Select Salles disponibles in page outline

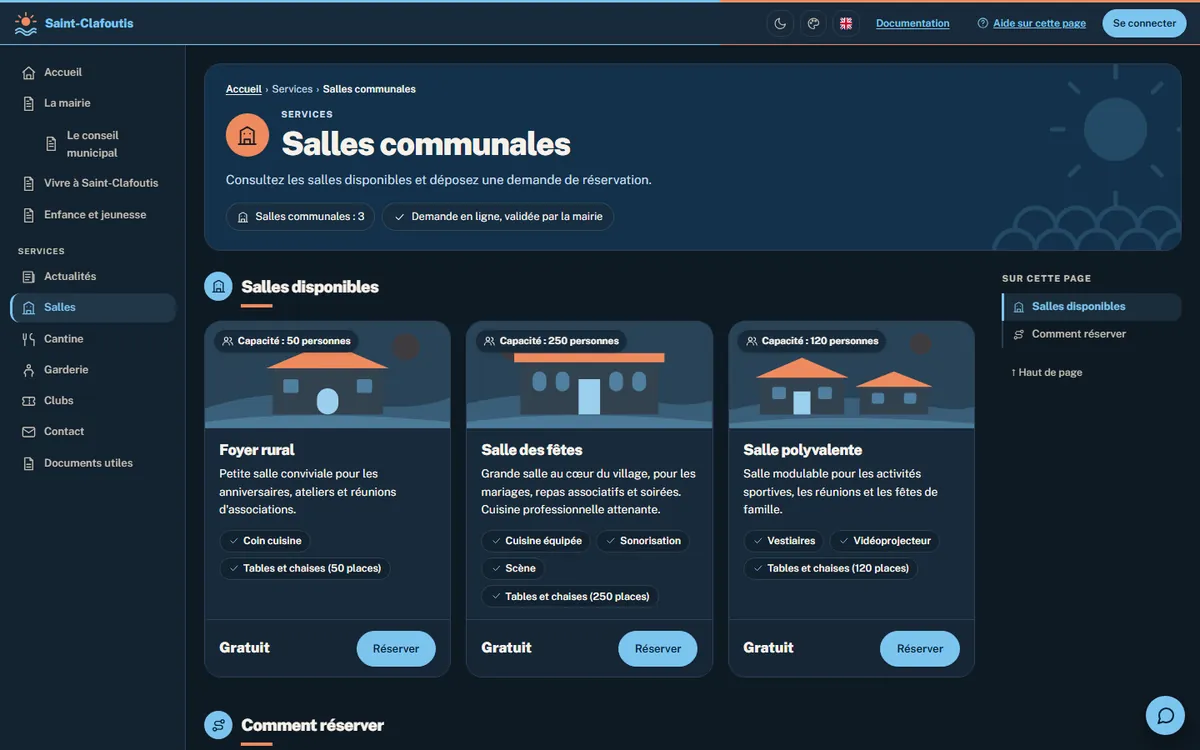click(1091, 307)
